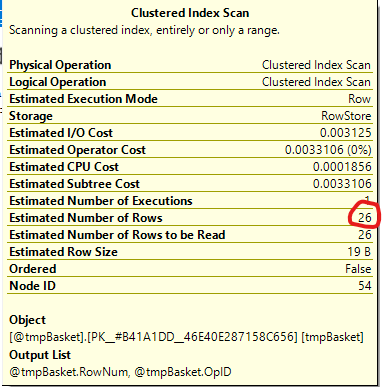Viewport: 382px width, 387px height.
Task: Click the Physical Operation value 'Clustered Index Scan'
Action: 316,65
